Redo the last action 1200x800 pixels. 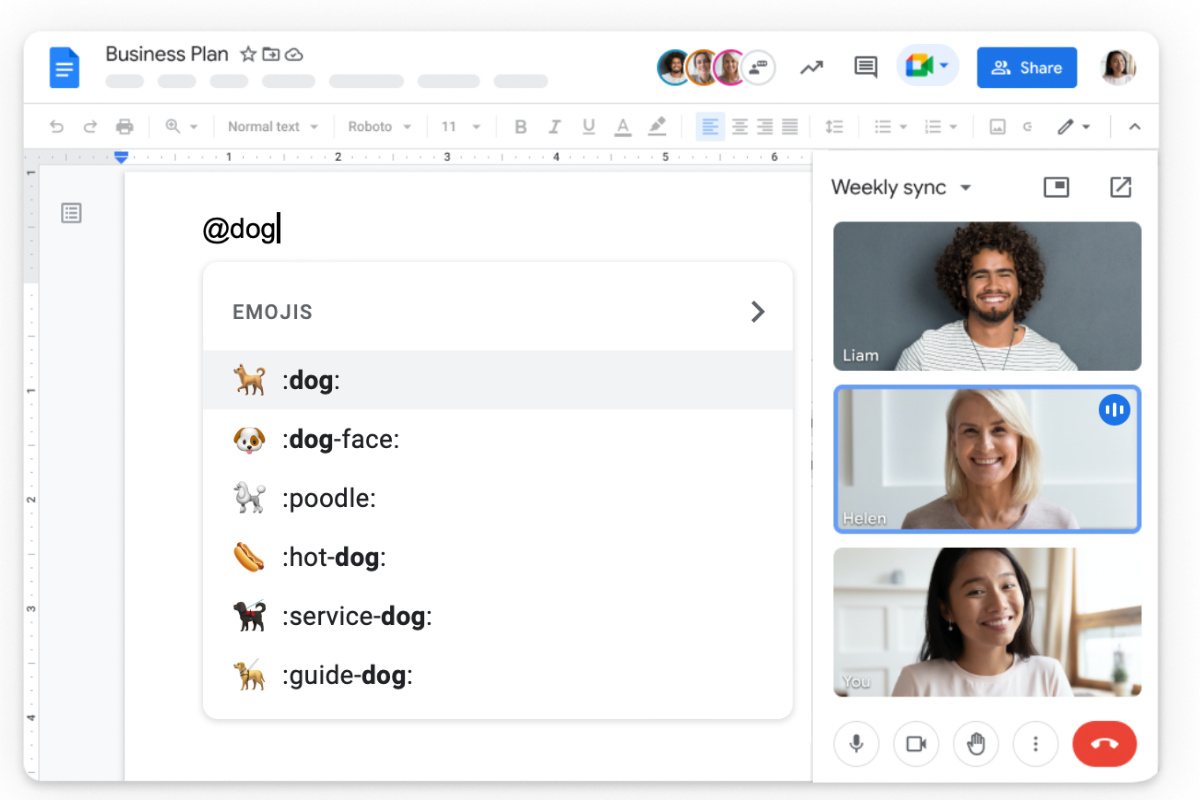(x=90, y=127)
